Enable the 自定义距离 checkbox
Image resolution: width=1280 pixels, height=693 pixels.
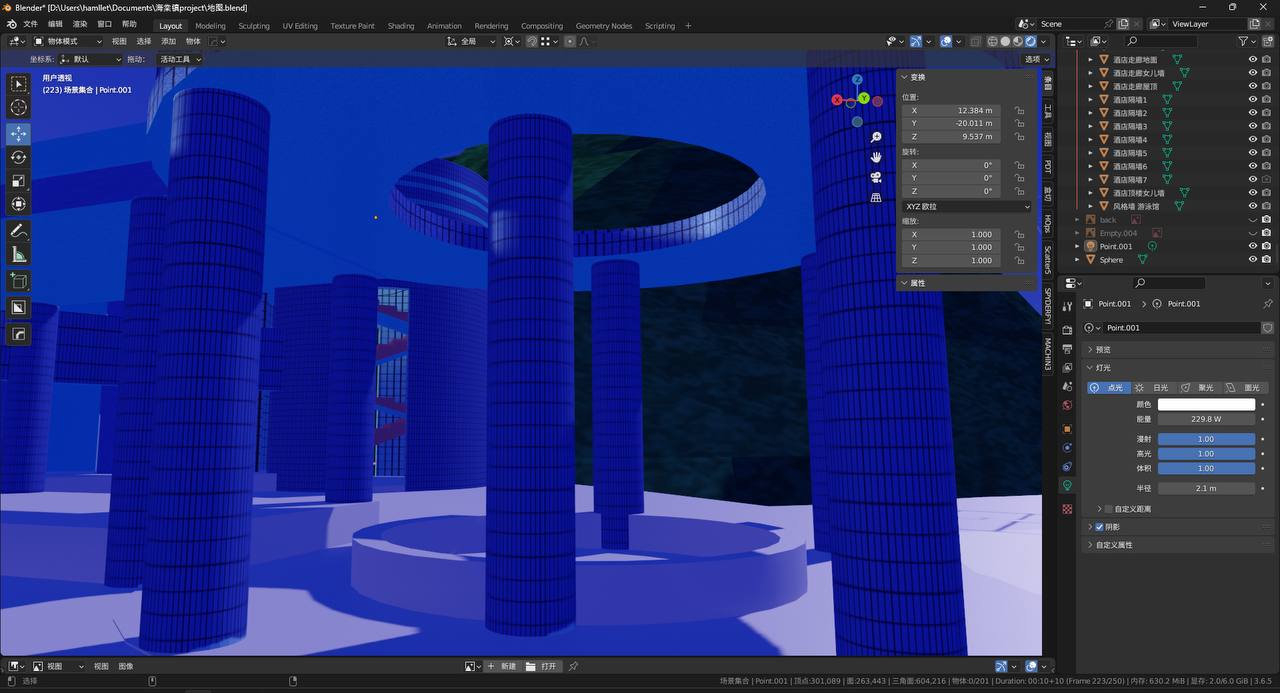click(x=1108, y=509)
